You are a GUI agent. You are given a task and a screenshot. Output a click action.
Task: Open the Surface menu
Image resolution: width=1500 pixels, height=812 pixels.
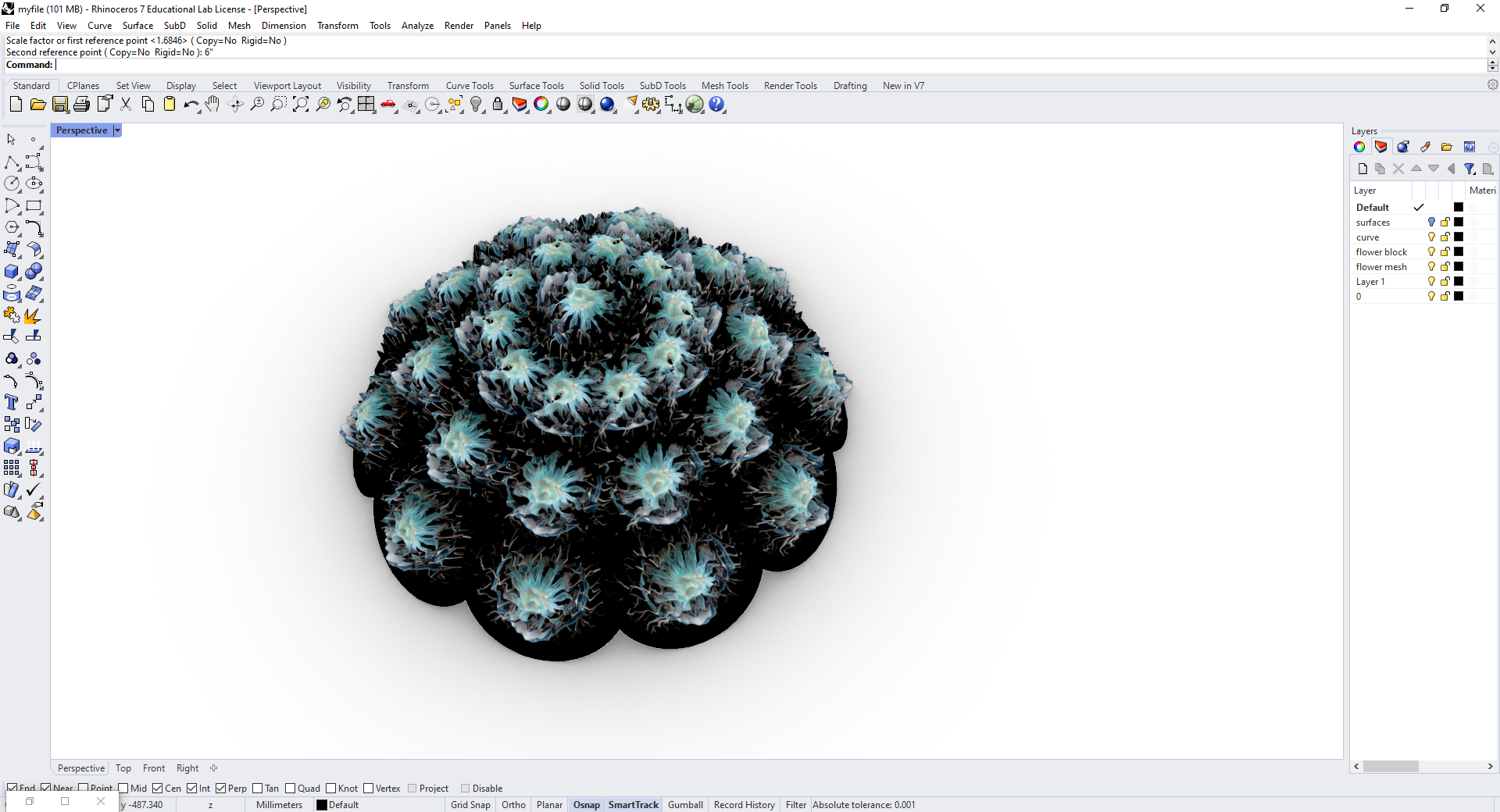137,26
